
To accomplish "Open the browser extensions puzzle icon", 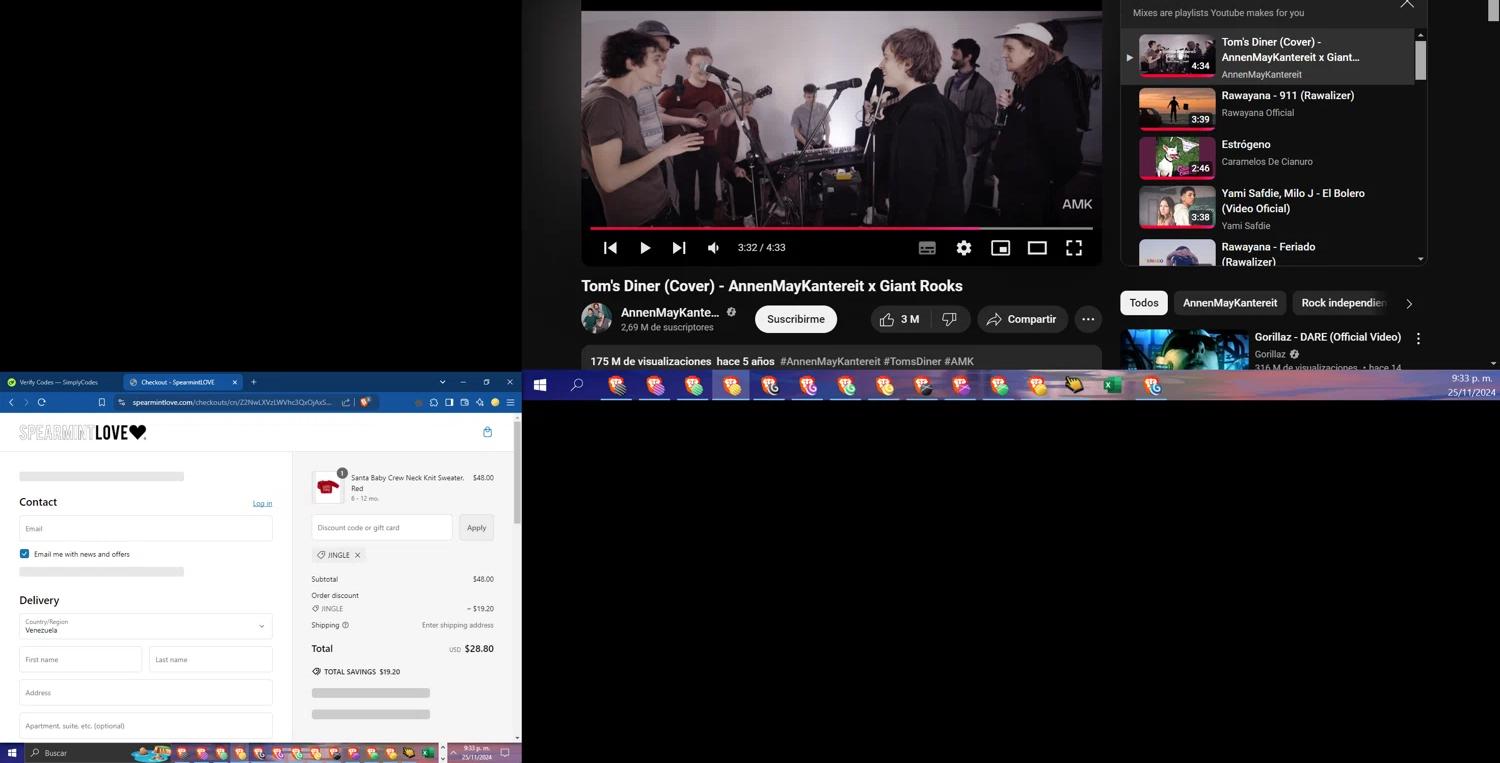I will [x=434, y=402].
